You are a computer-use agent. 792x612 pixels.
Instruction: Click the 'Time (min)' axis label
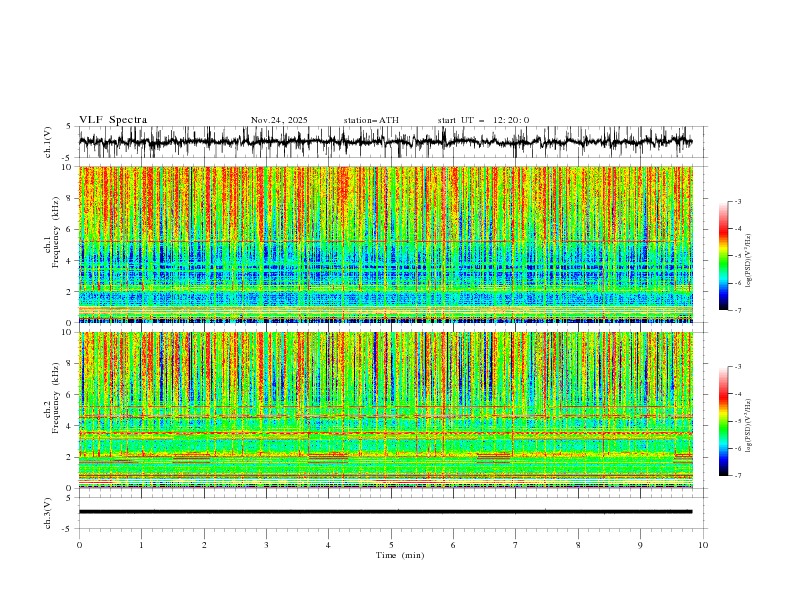coord(400,555)
